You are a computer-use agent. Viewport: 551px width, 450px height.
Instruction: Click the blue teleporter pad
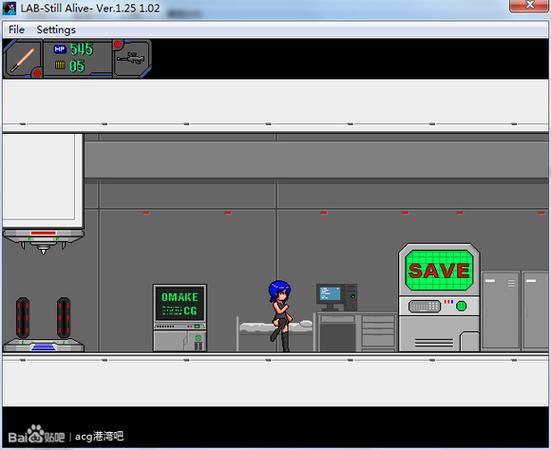tap(43, 346)
